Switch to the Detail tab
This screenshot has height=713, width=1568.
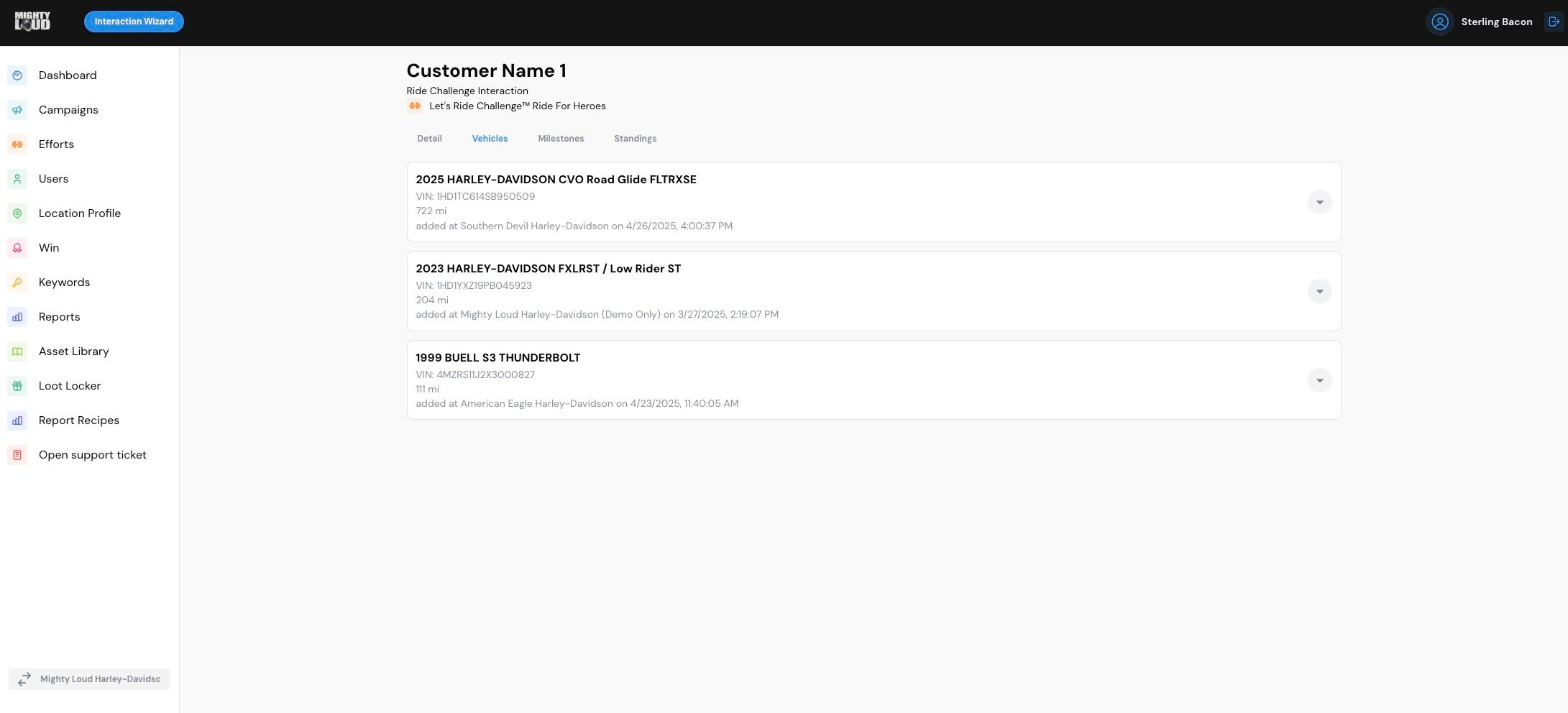pos(429,139)
